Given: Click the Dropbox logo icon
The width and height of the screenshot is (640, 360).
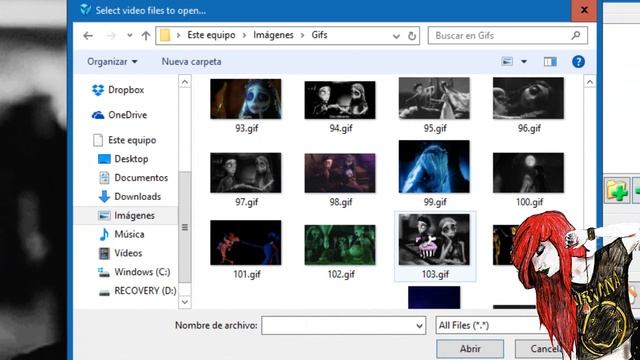Looking at the screenshot, I should [x=98, y=90].
